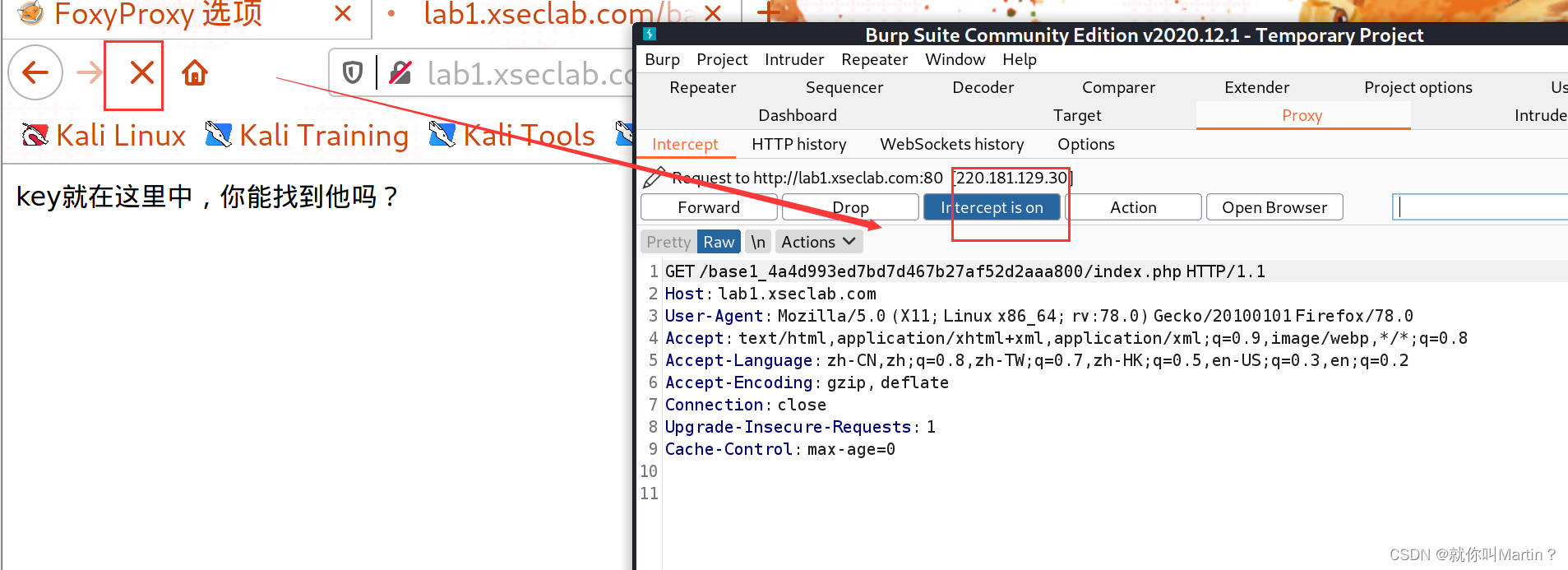Click the comment input field
The height and width of the screenshot is (570, 1568).
[x=1480, y=206]
